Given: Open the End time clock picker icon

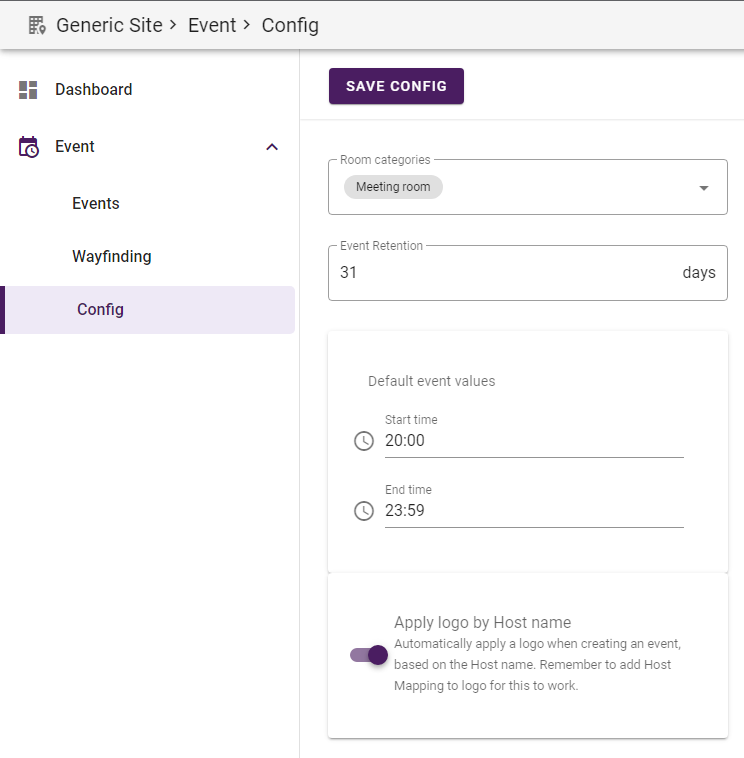Looking at the screenshot, I should 364,511.
